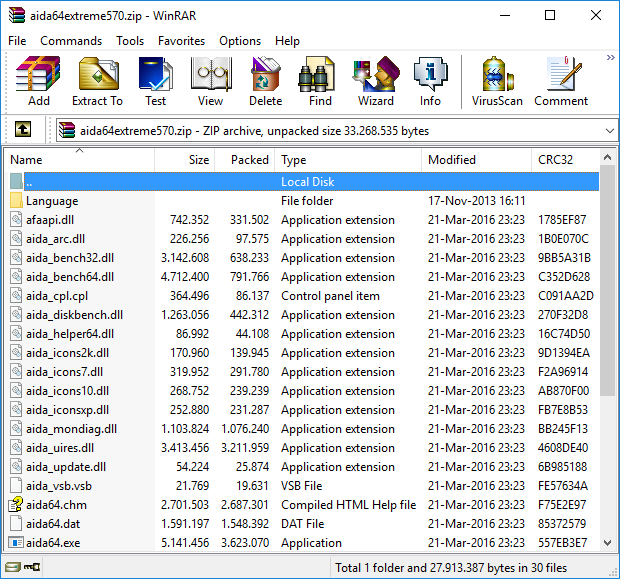
Task: Sort by Size column header
Action: pos(185,160)
